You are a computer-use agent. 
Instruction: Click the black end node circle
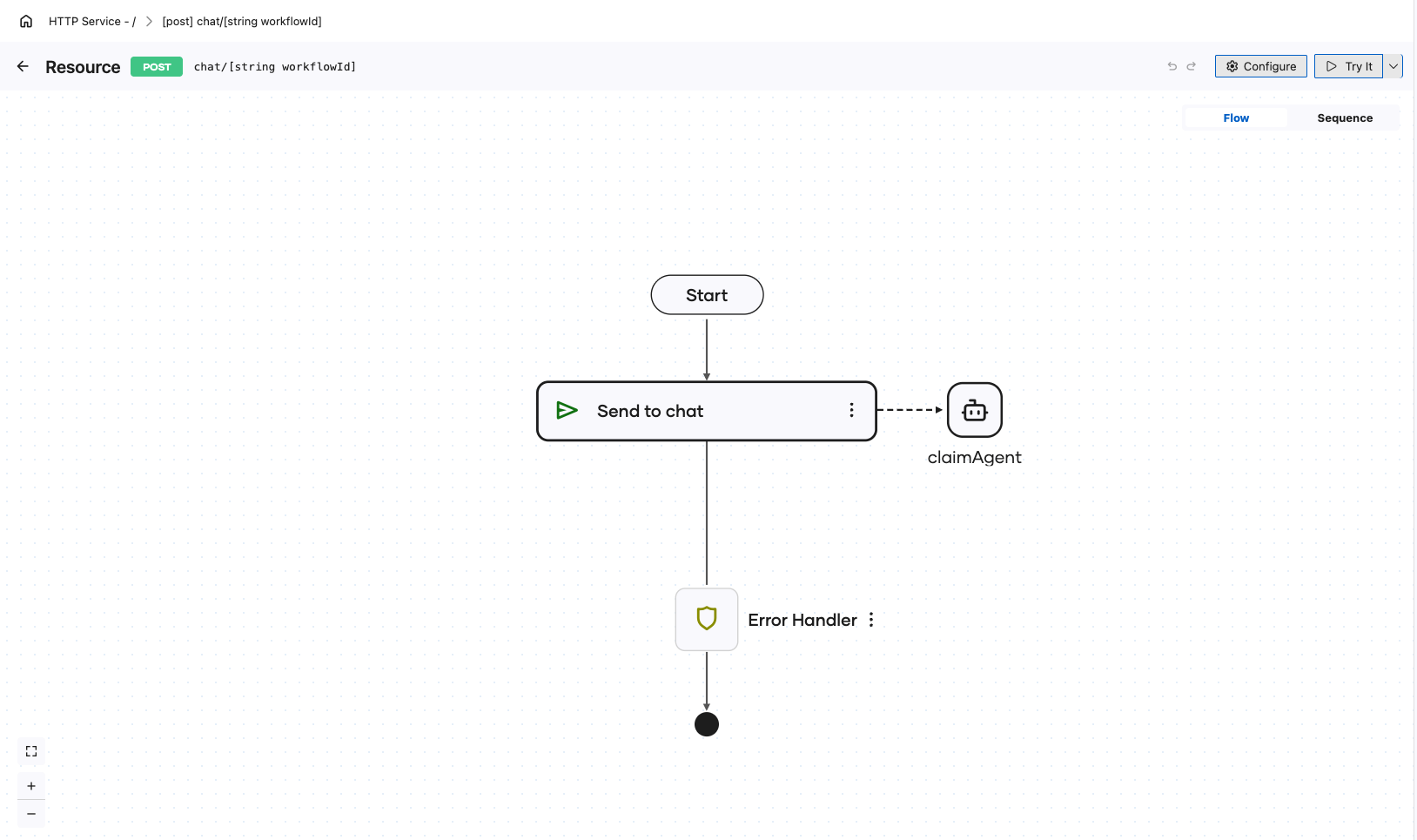[707, 724]
